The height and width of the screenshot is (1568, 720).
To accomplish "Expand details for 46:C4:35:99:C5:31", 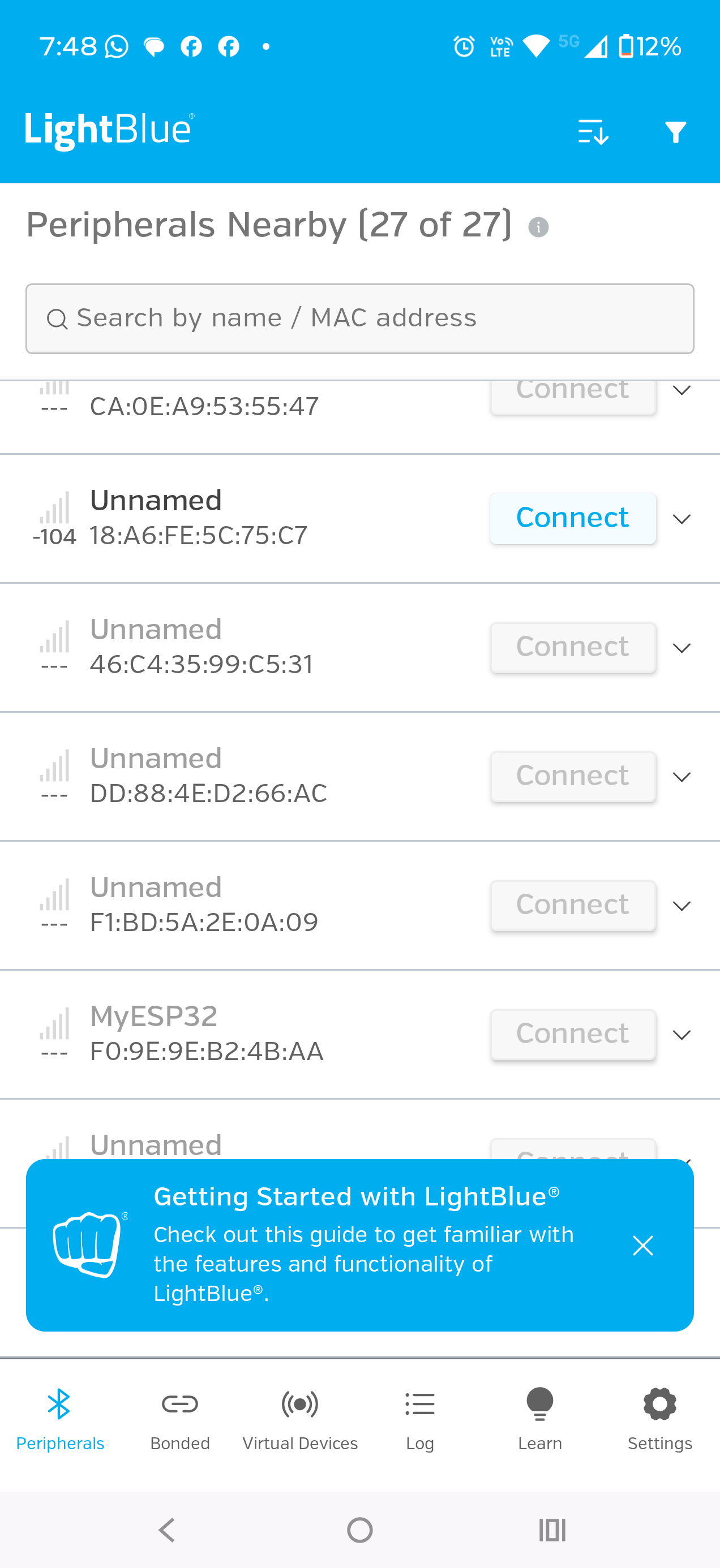I will coord(682,648).
